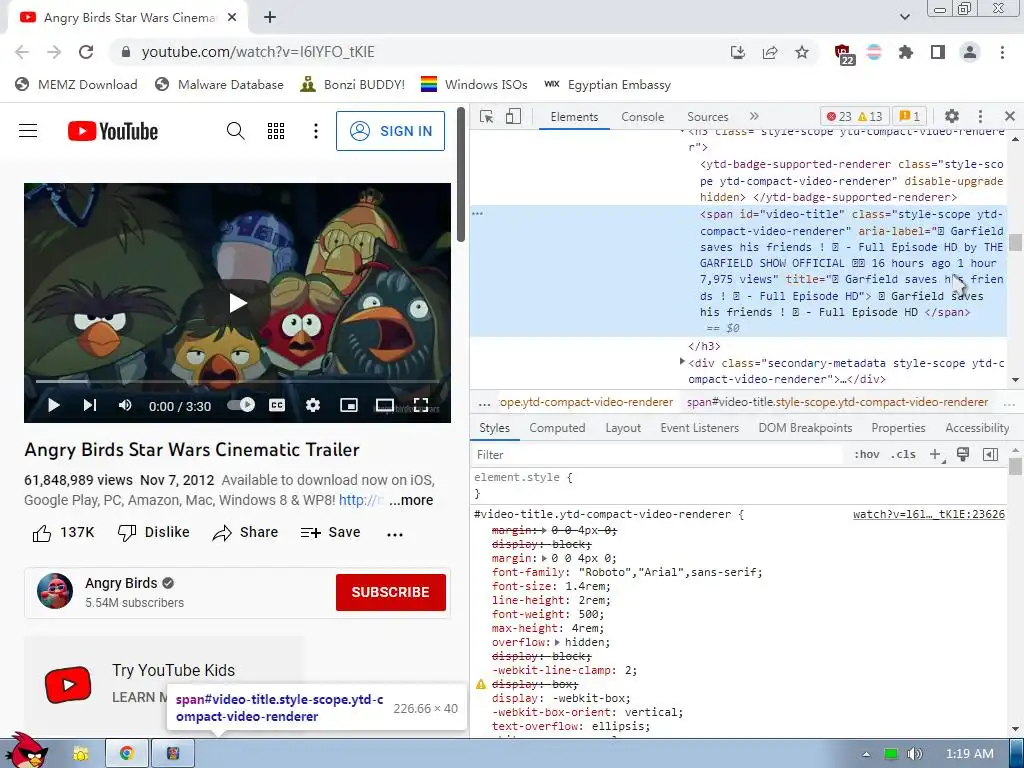Open YouTube search icon
Viewport: 1024px width, 768px height.
(236, 131)
